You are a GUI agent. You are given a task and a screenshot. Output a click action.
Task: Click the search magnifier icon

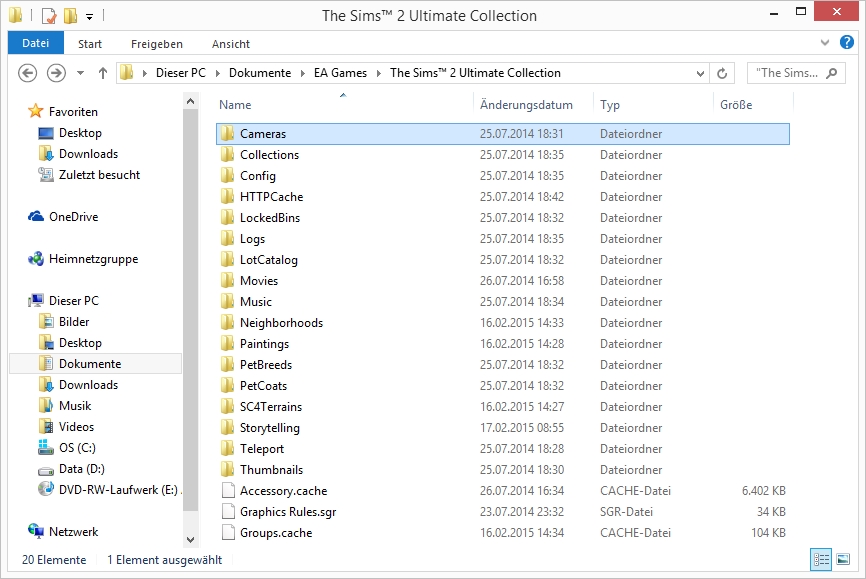pyautogui.click(x=831, y=73)
